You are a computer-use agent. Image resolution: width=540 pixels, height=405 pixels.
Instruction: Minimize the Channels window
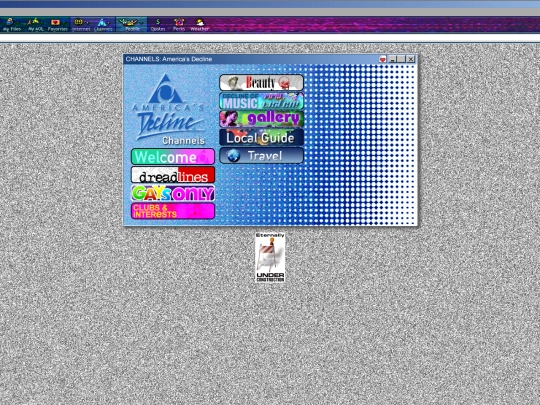(x=392, y=59)
